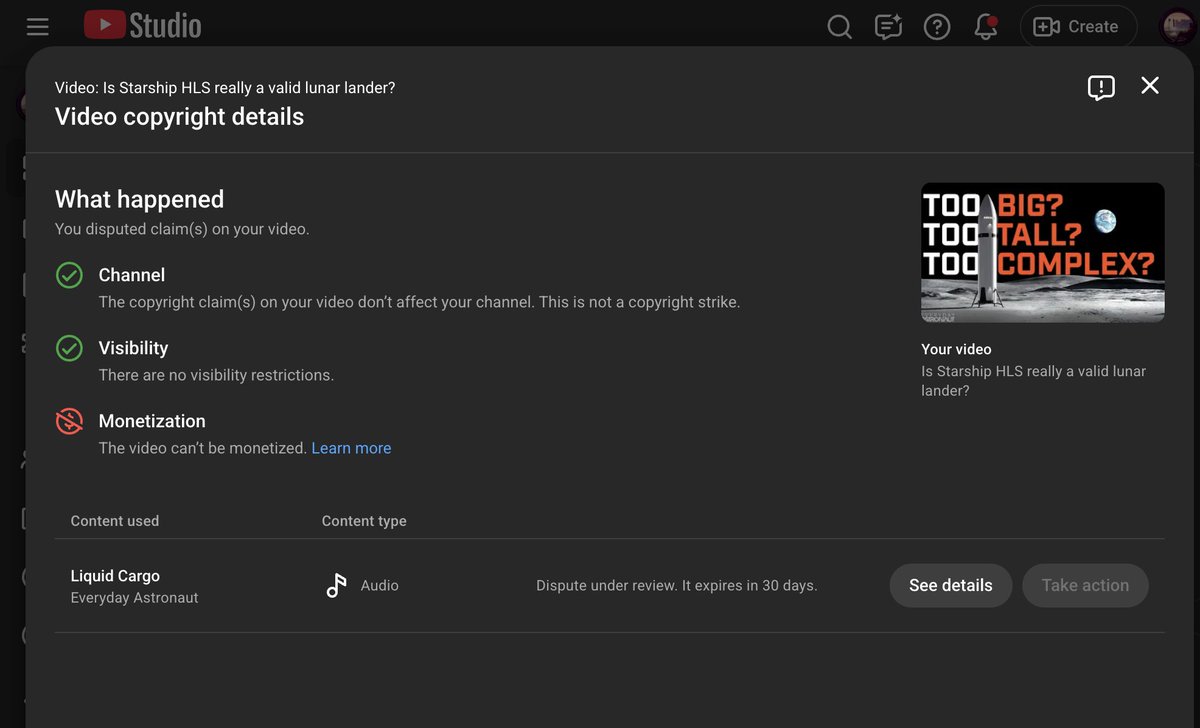Select the Everyday Astronaut text
The image size is (1200, 728).
(135, 598)
